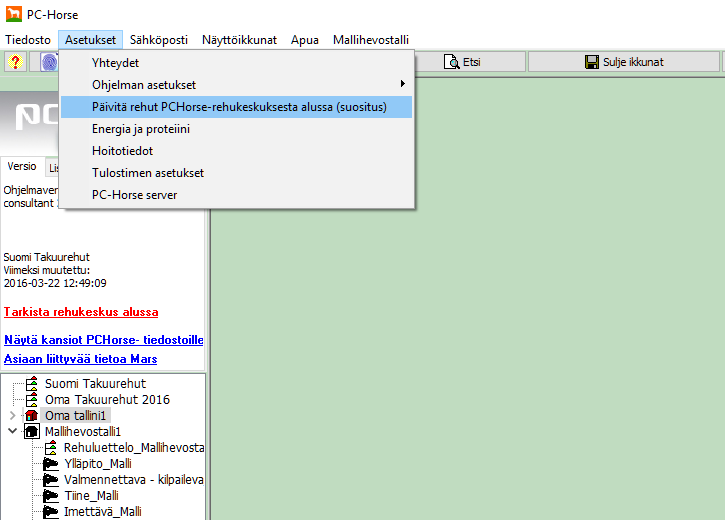725x520 pixels.
Task: Open the Asiaan liittyvää tietoa Mars link
Action: (80, 359)
